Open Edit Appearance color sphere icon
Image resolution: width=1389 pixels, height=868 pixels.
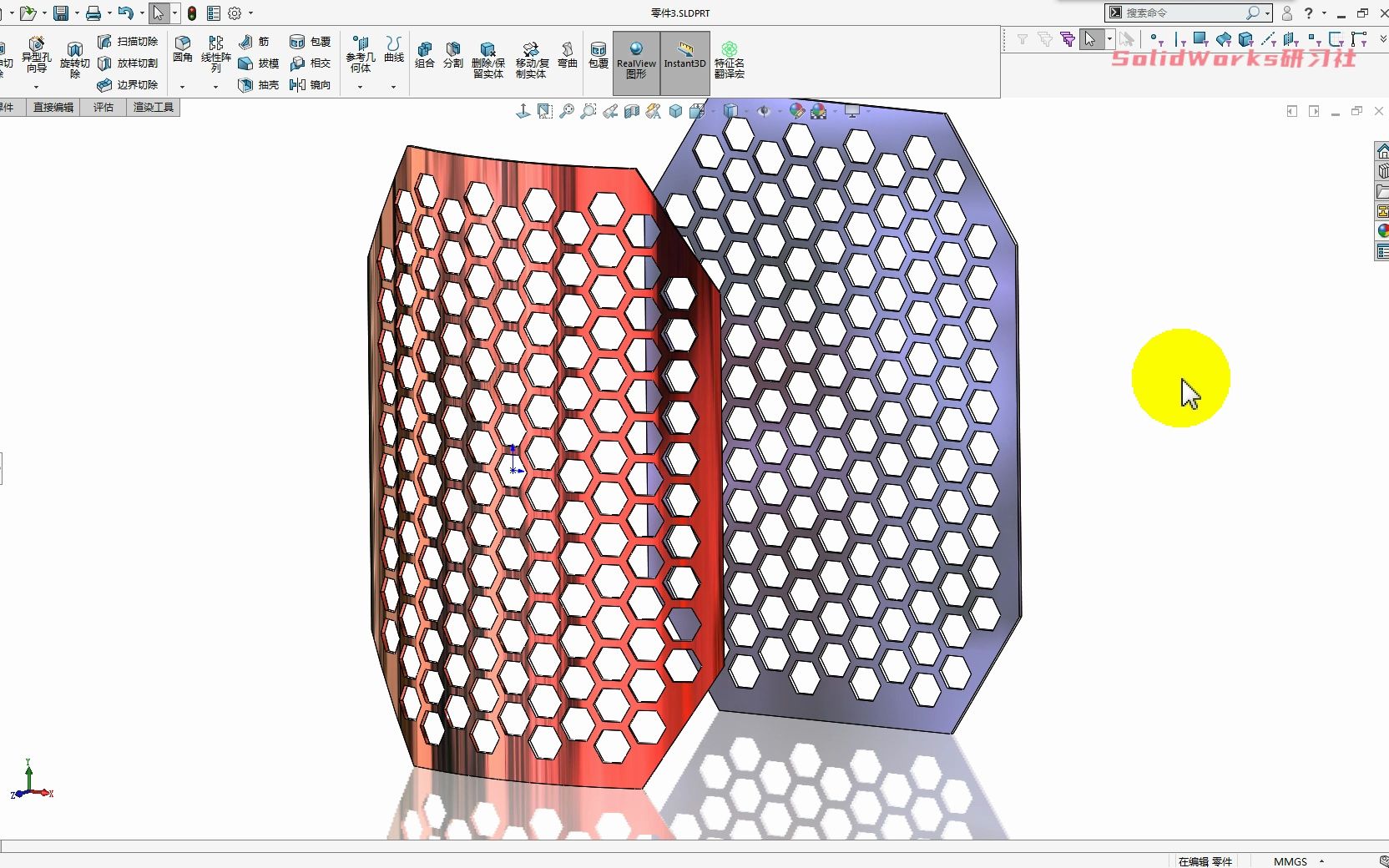point(796,111)
